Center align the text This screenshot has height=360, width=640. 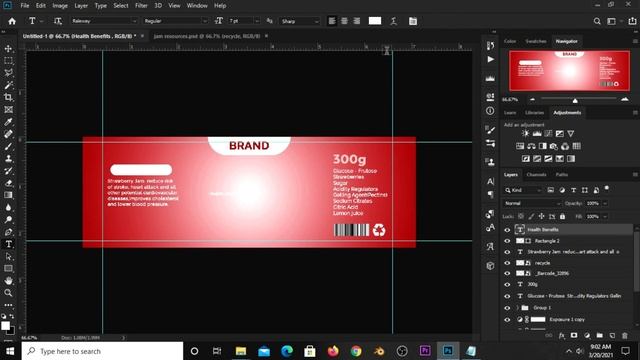coord(344,21)
